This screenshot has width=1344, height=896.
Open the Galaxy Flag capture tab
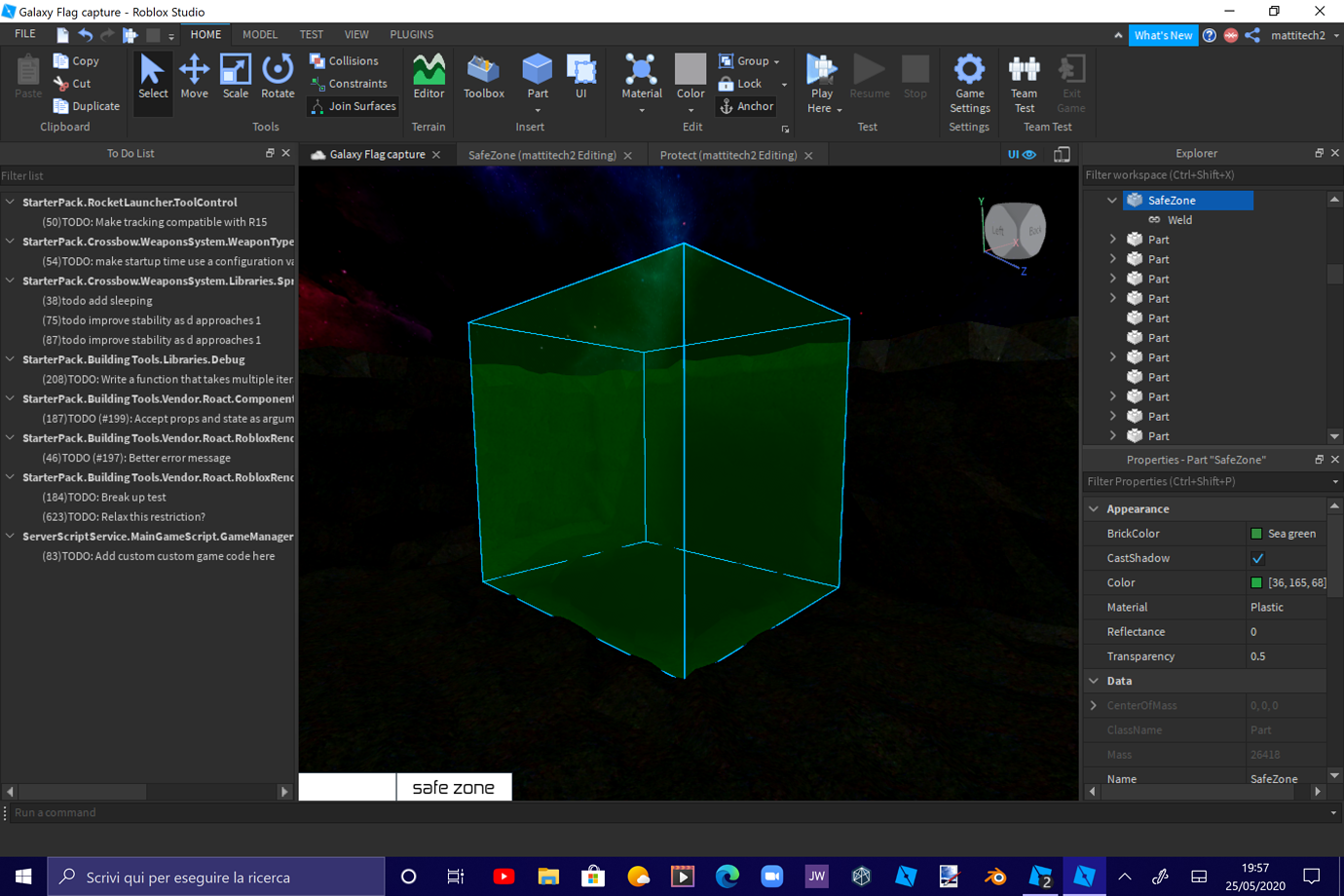click(x=375, y=154)
